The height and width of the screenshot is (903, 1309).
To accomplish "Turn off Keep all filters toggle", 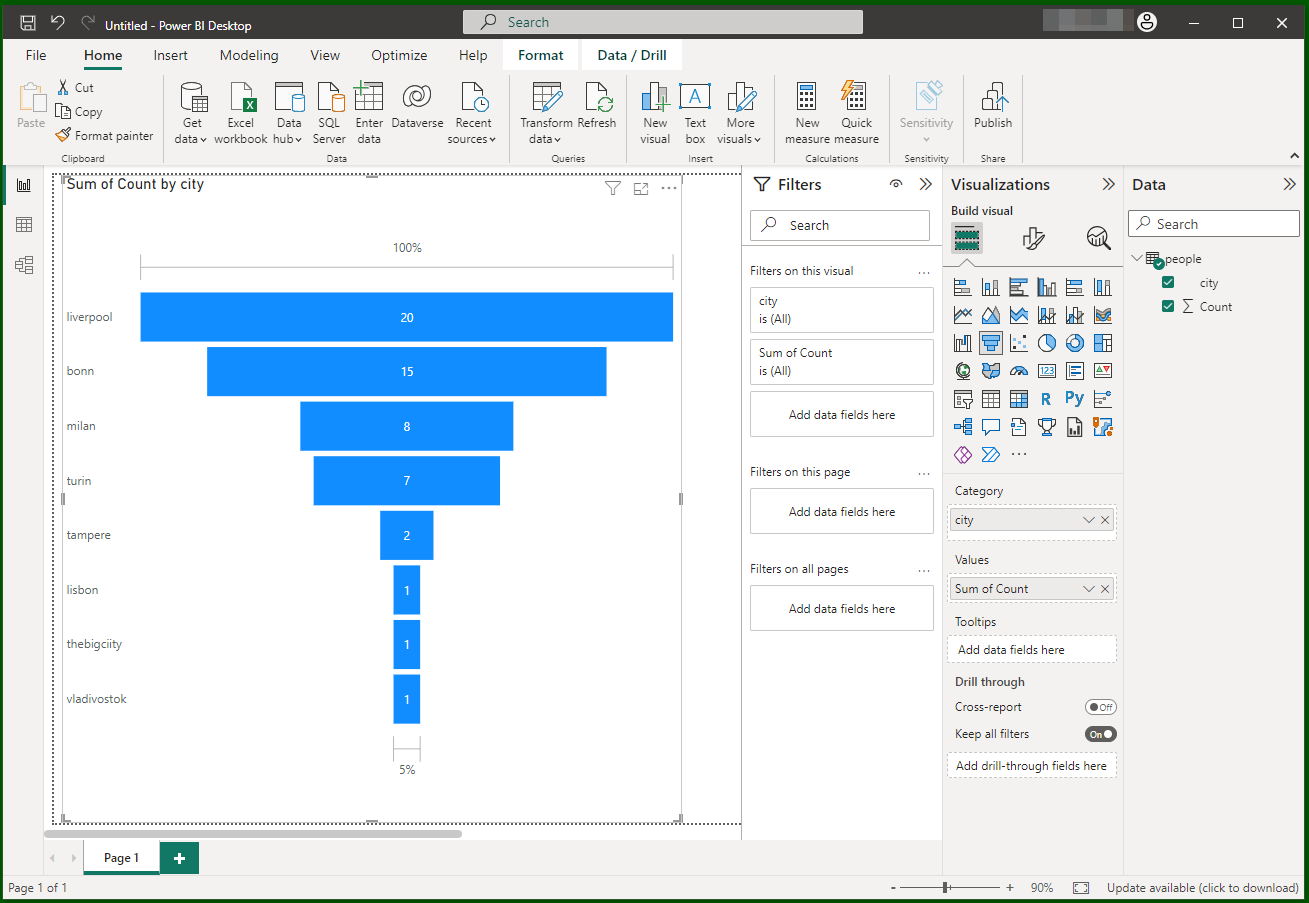I will click(x=1101, y=734).
